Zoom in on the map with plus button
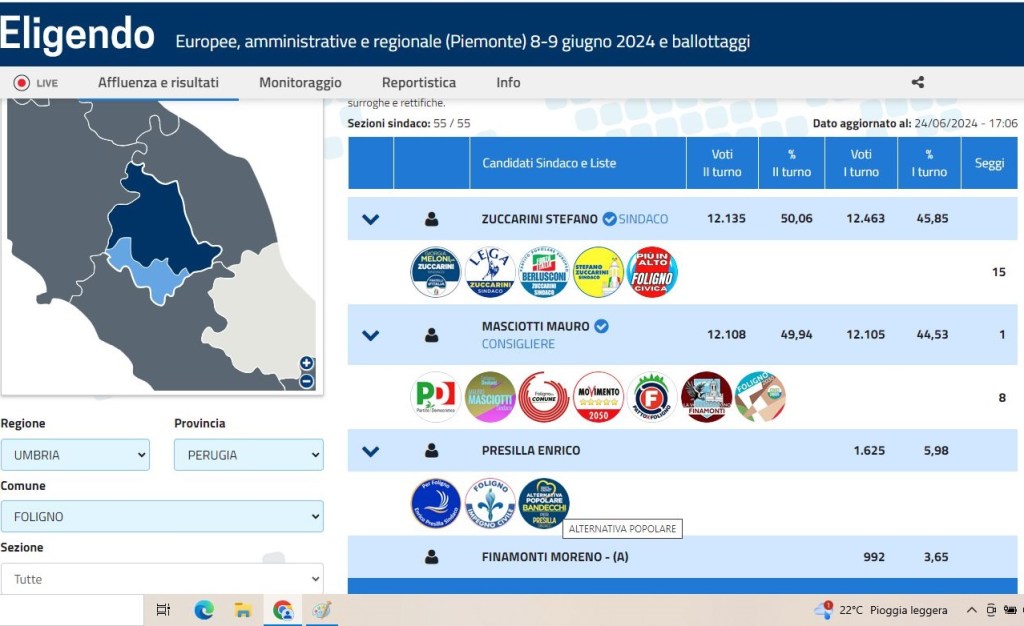The height and width of the screenshot is (626, 1024). pos(307,364)
